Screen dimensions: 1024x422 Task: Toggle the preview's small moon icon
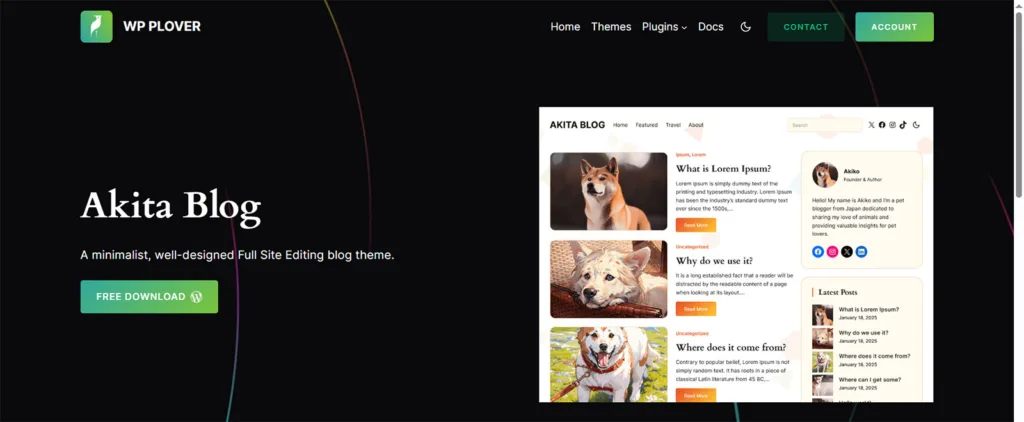click(x=916, y=125)
